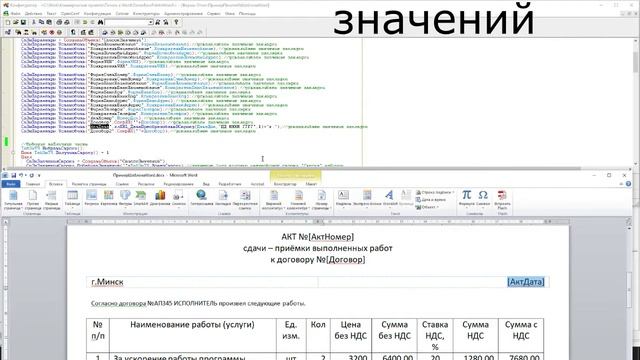Click the Наименование работы (услуги) table header
The image size is (640, 360).
[x=192, y=325]
